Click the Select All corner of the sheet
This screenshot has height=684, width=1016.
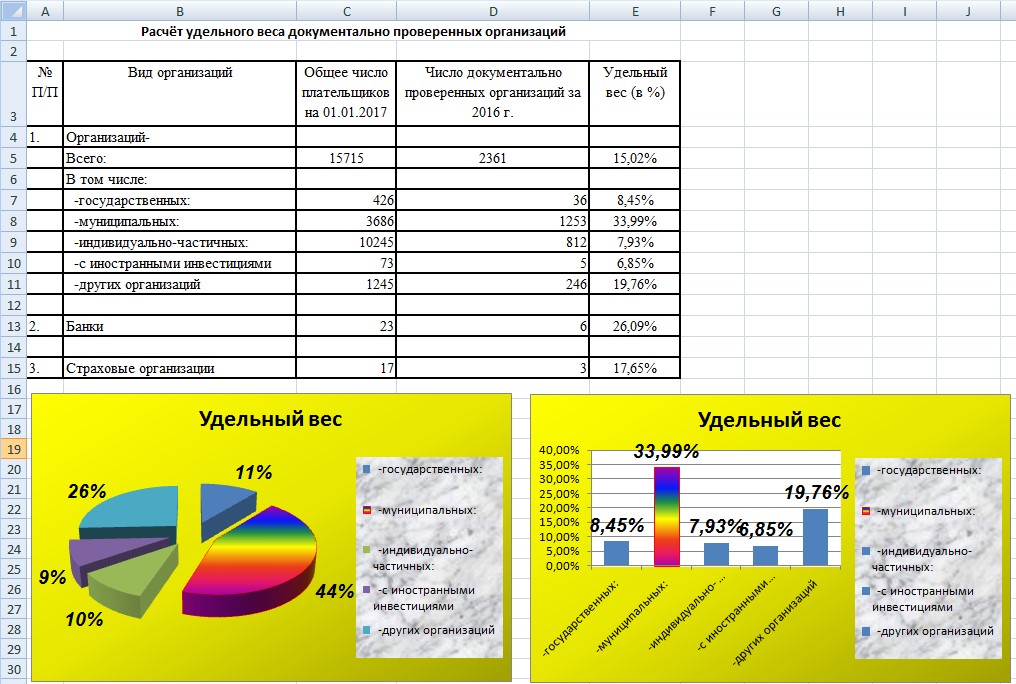coord(13,10)
